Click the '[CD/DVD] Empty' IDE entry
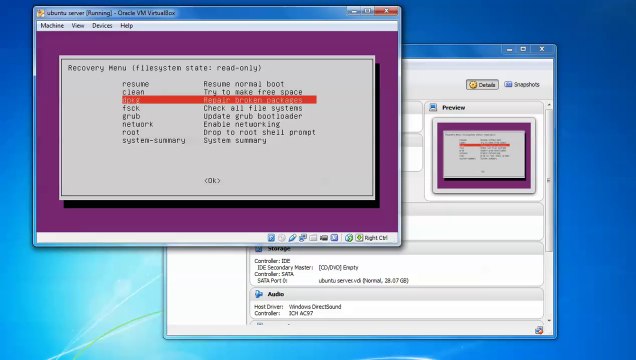Screen dimensions: 636x360 point(338,268)
